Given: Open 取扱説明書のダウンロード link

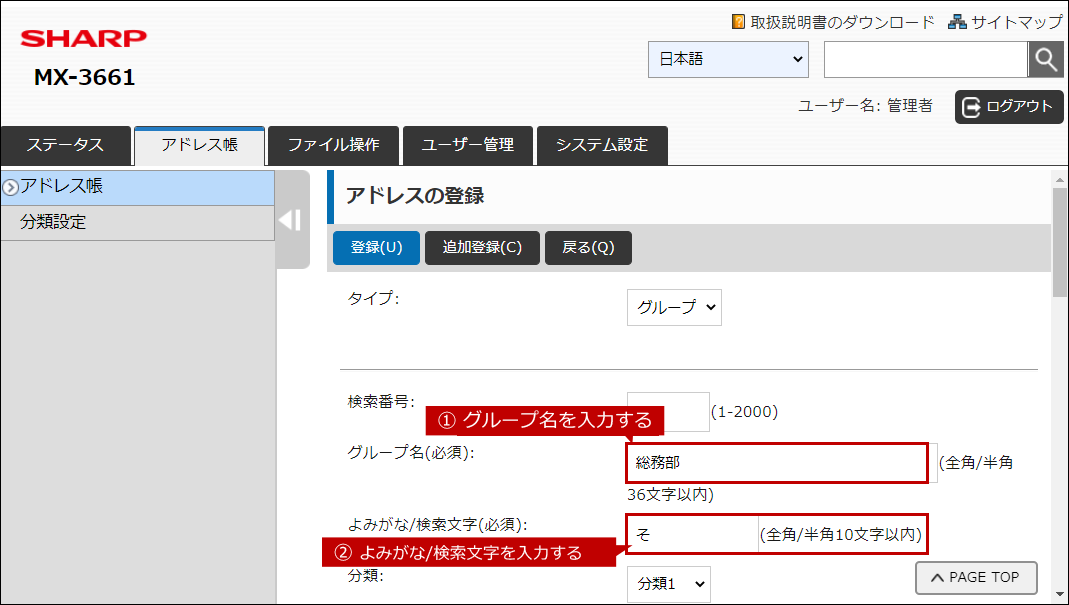Looking at the screenshot, I should coord(842,22).
